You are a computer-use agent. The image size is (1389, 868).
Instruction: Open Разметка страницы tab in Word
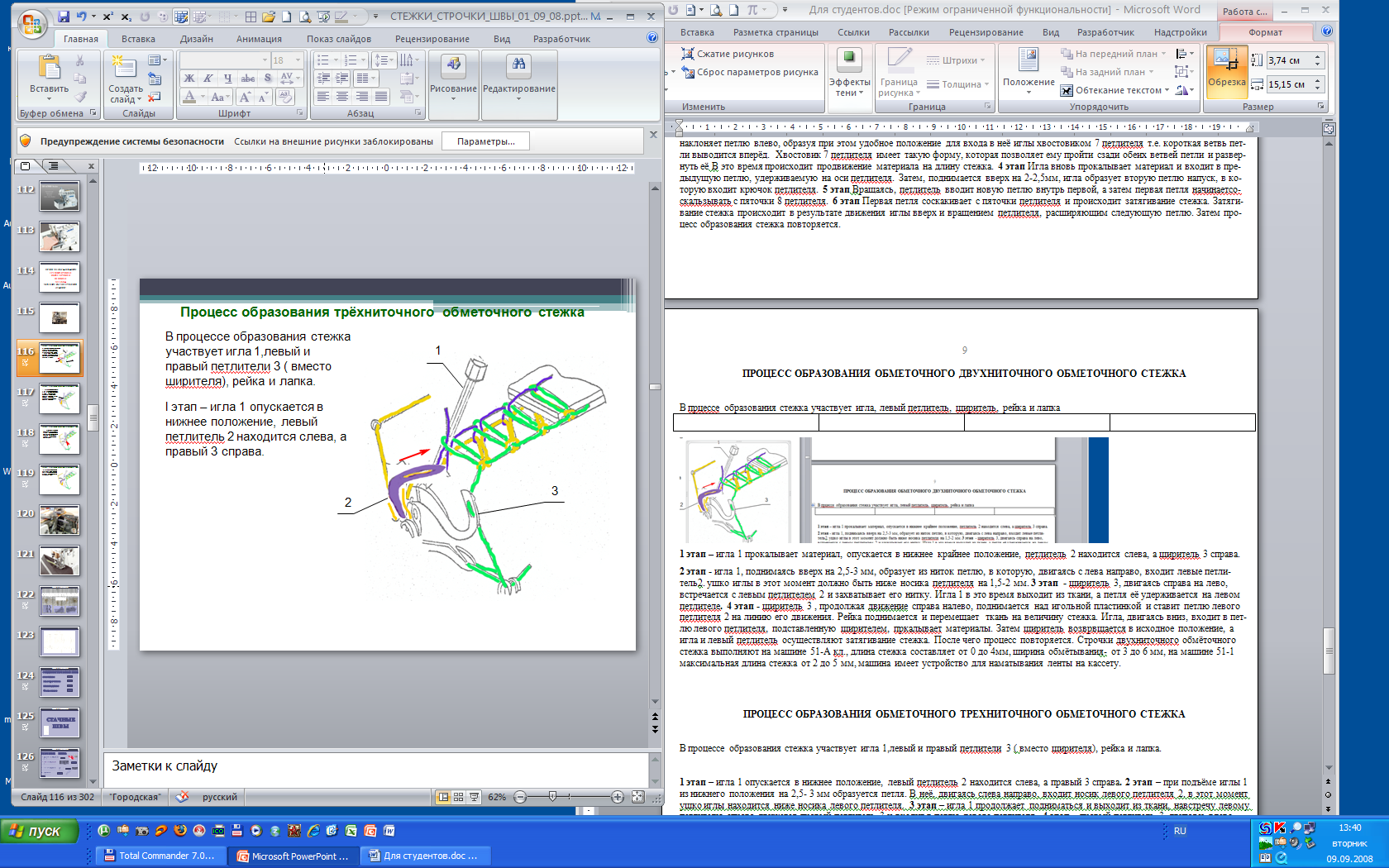776,32
